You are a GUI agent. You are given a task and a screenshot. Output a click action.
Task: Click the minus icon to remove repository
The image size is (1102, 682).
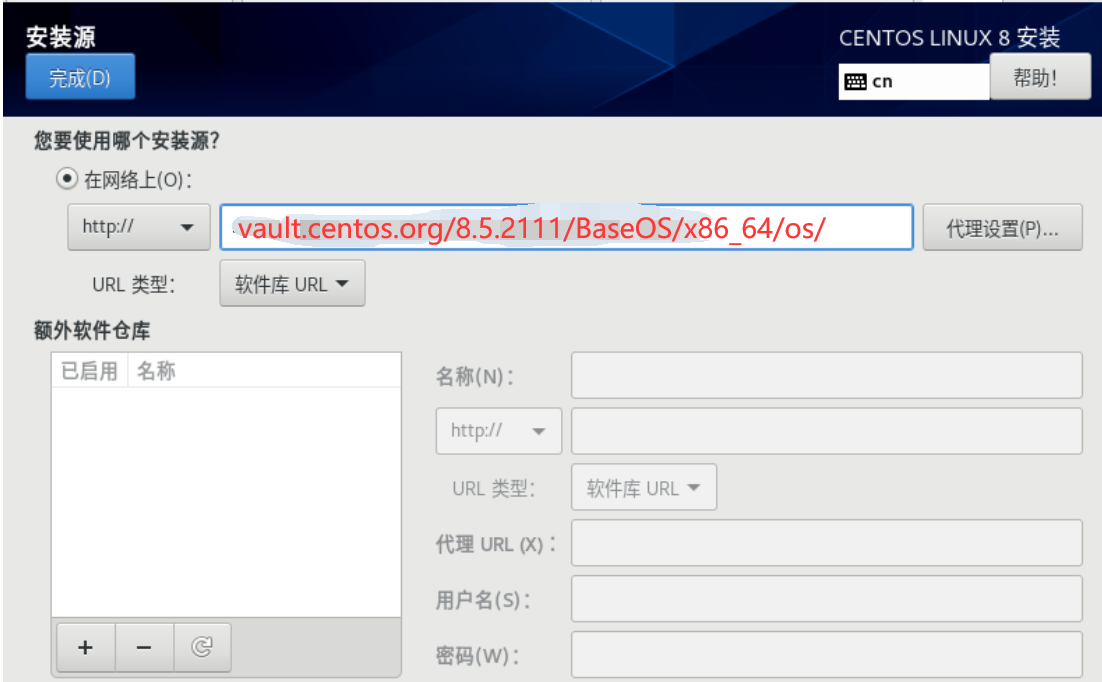tap(144, 647)
